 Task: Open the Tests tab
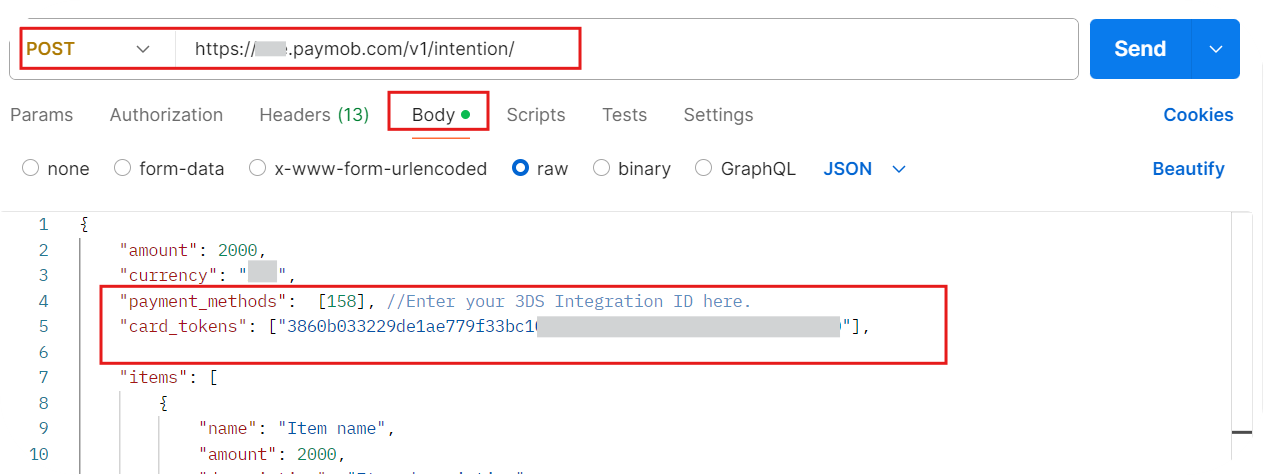[624, 115]
